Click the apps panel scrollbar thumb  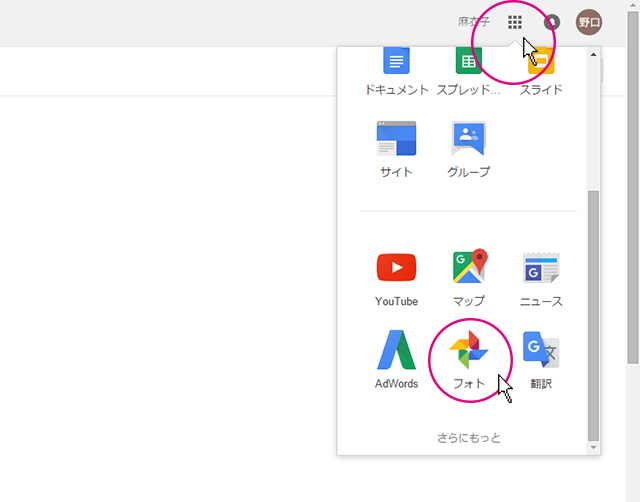(593, 316)
